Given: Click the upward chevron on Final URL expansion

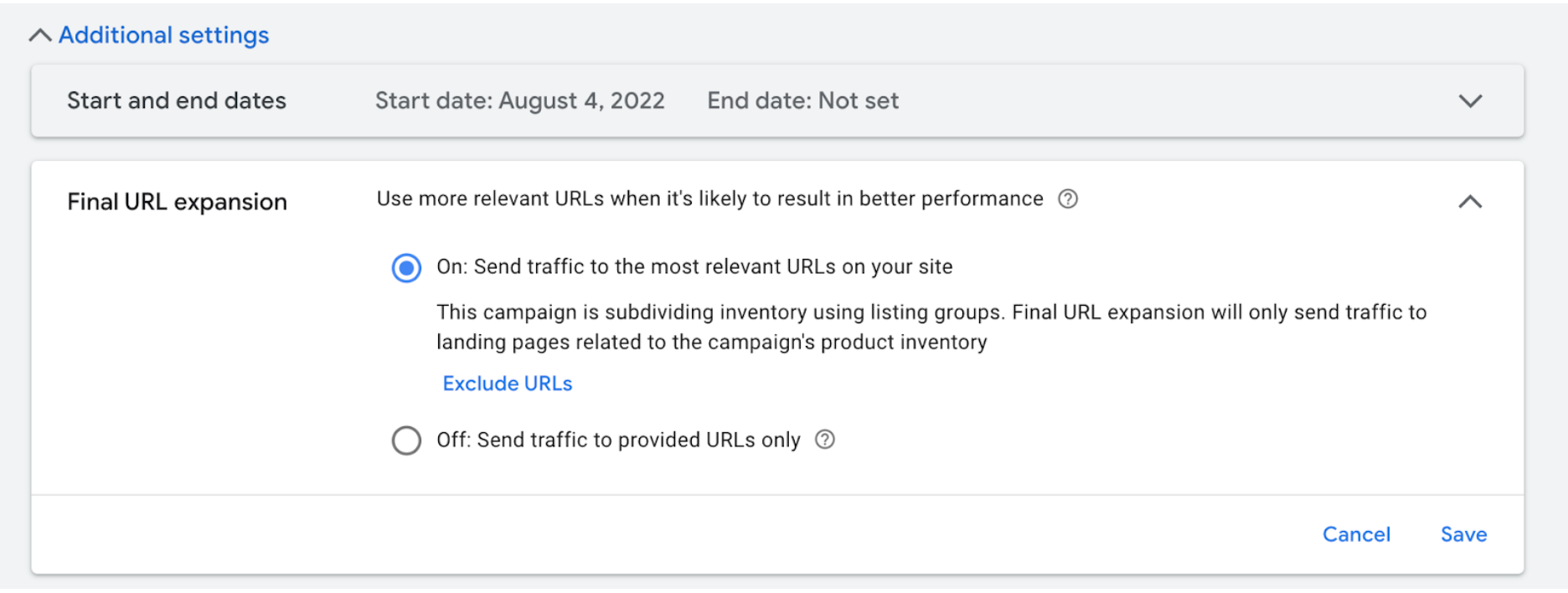Looking at the screenshot, I should (x=1472, y=201).
